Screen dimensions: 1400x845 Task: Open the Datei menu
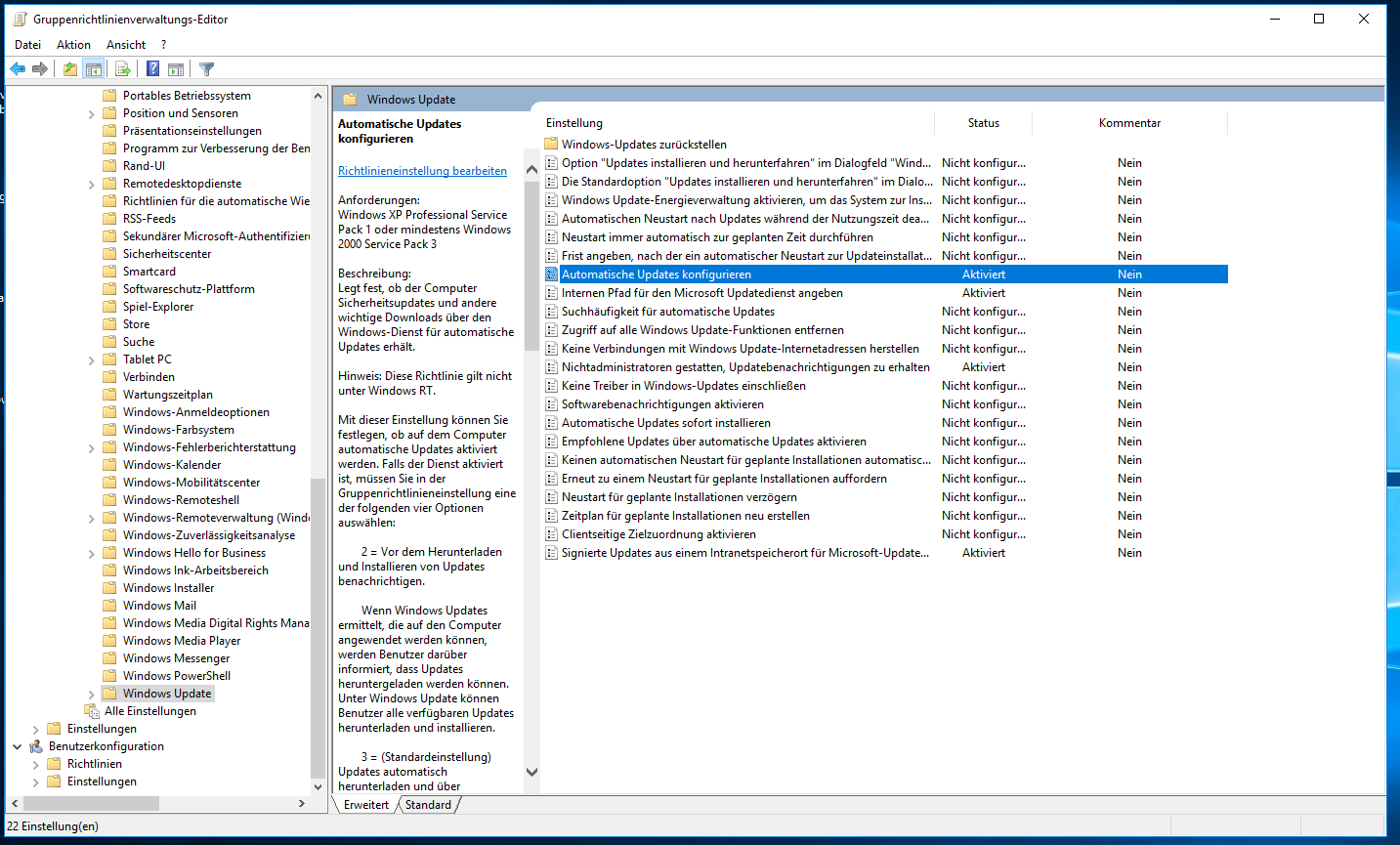(28, 45)
